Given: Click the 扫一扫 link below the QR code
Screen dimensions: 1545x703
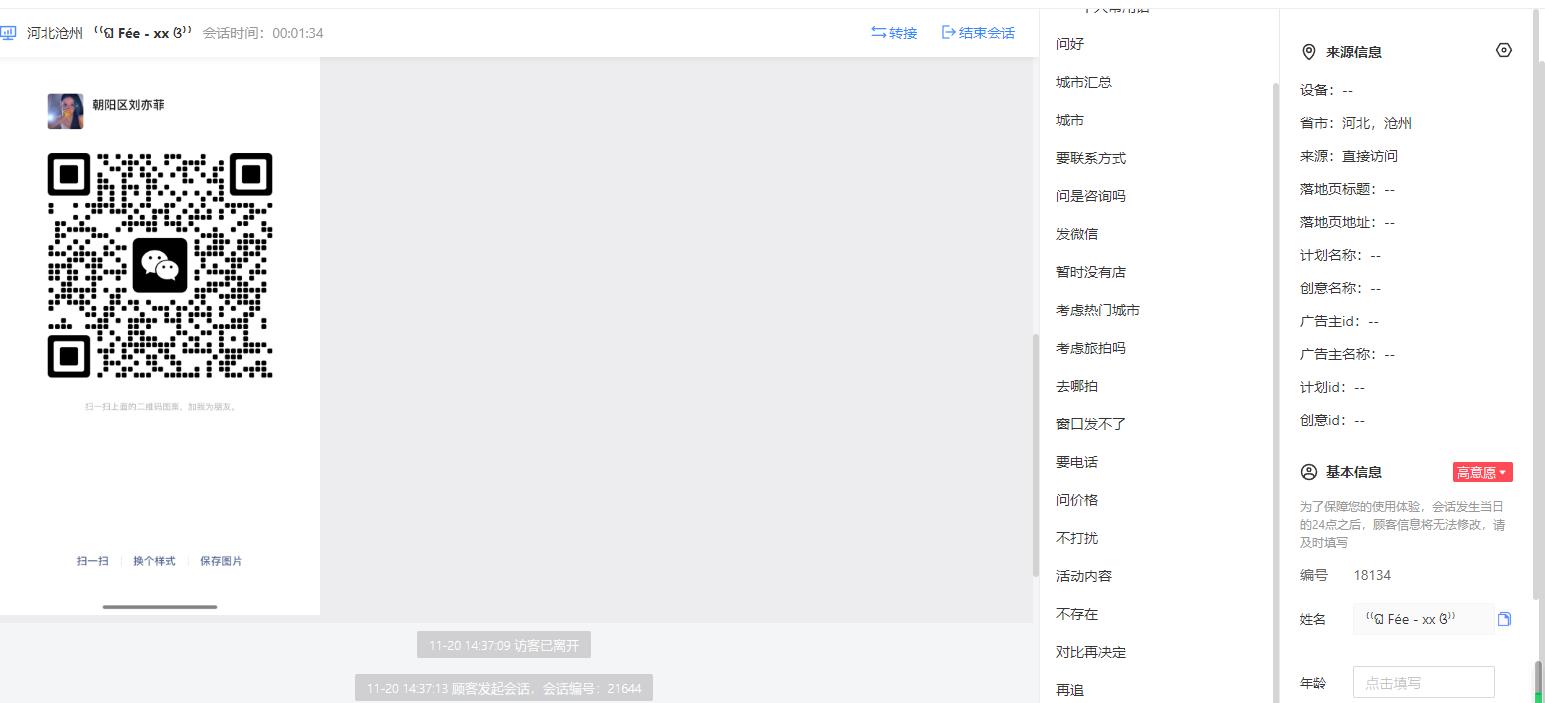Looking at the screenshot, I should (92, 561).
